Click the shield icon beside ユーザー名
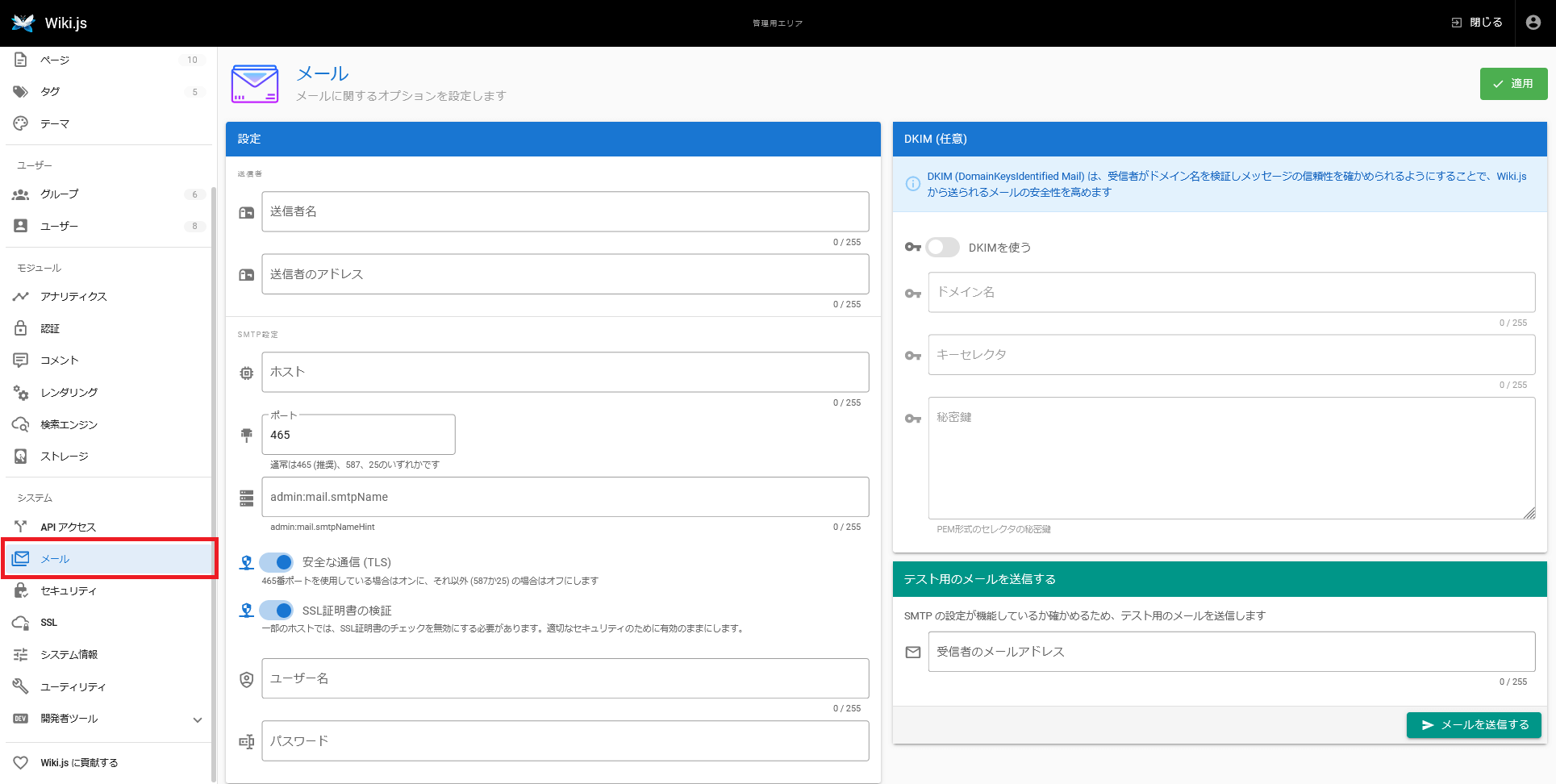The width and height of the screenshot is (1556, 784). tap(247, 680)
